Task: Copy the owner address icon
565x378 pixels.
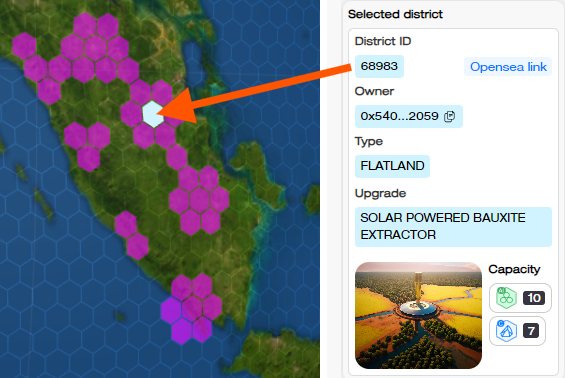Action: point(449,116)
